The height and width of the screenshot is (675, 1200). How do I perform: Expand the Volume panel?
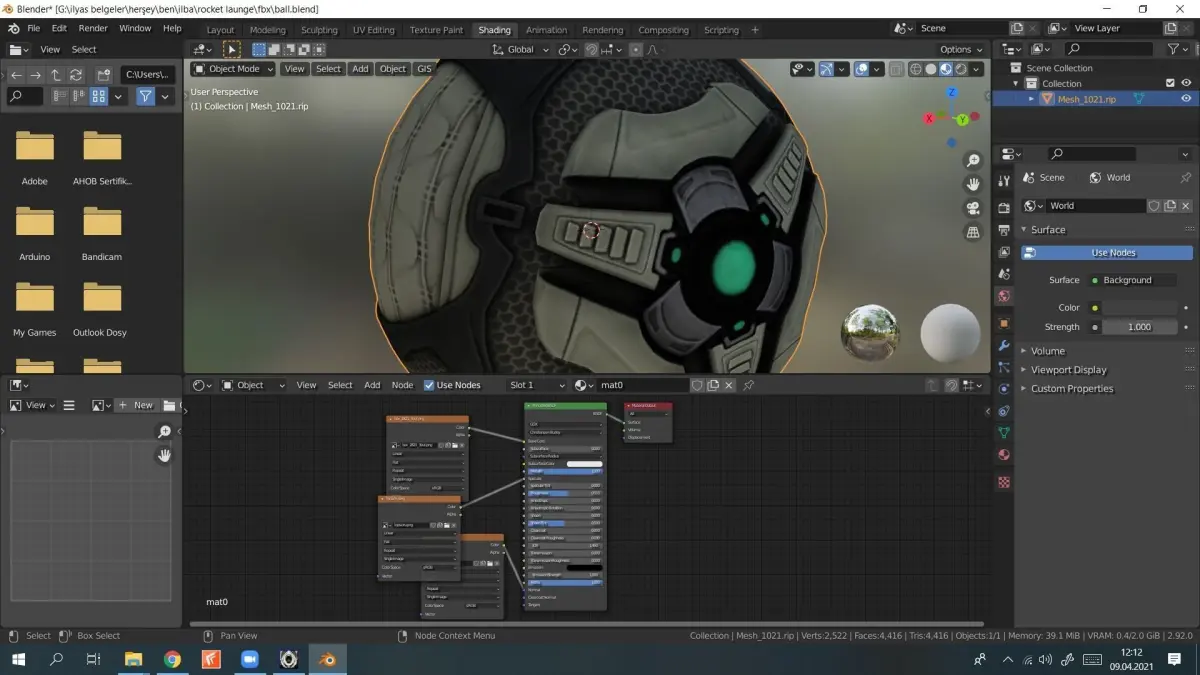[1048, 351]
